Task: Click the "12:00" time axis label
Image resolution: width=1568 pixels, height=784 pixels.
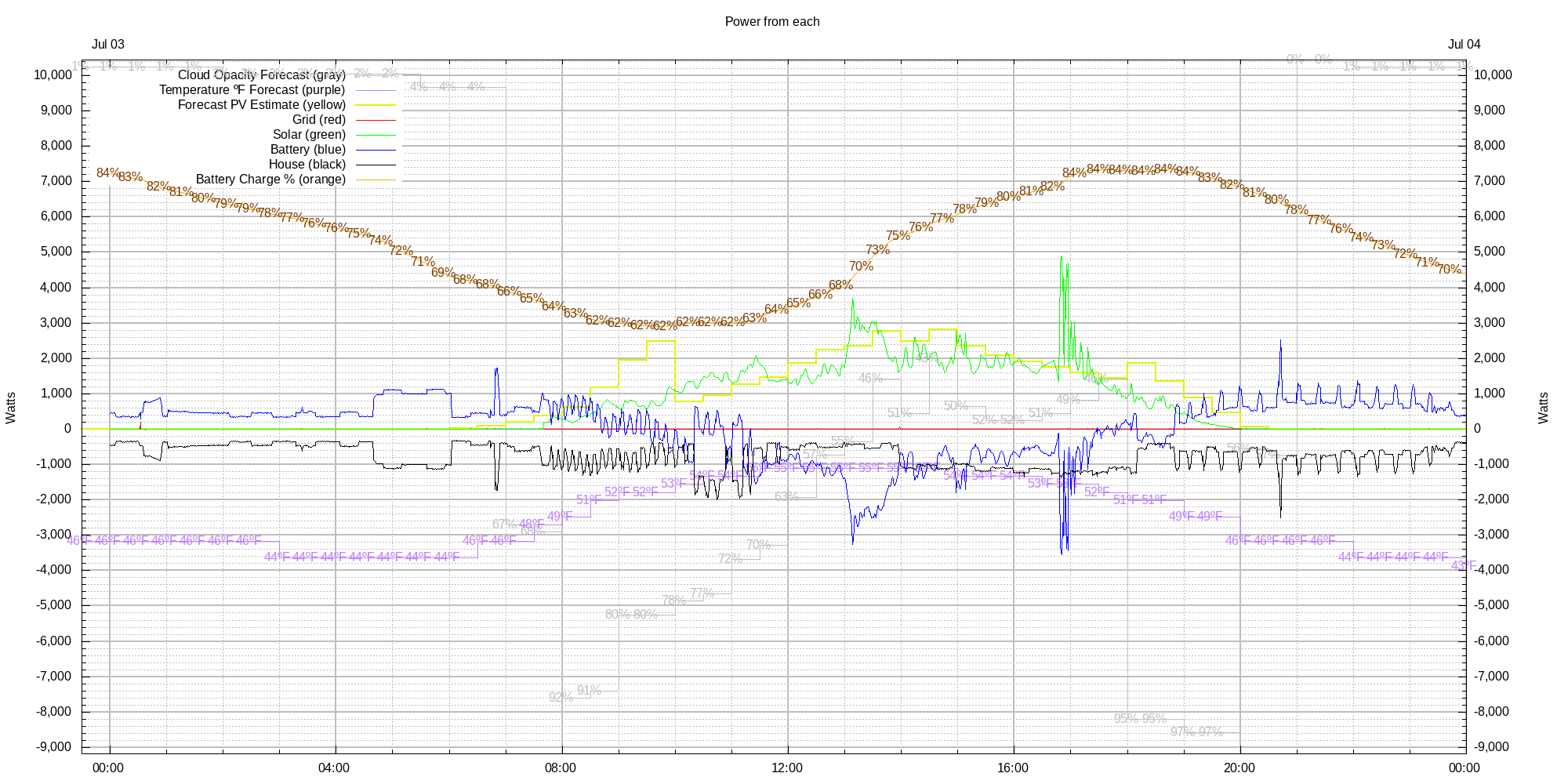Action: [787, 768]
